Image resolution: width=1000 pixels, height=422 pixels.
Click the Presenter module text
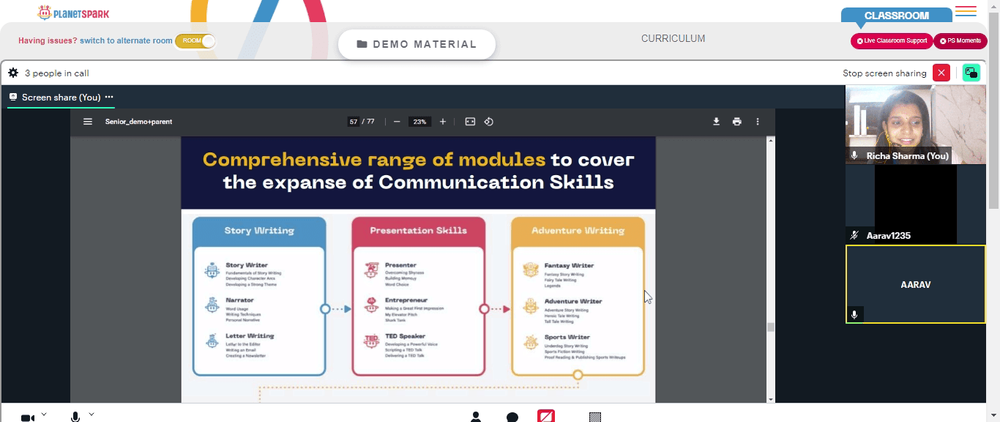401,265
